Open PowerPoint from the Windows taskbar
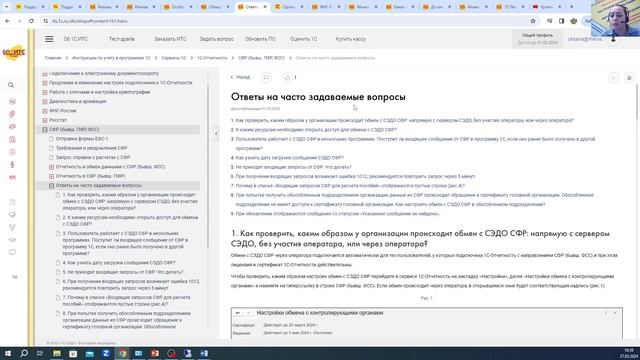Image resolution: width=640 pixels, height=360 pixels. [155, 353]
